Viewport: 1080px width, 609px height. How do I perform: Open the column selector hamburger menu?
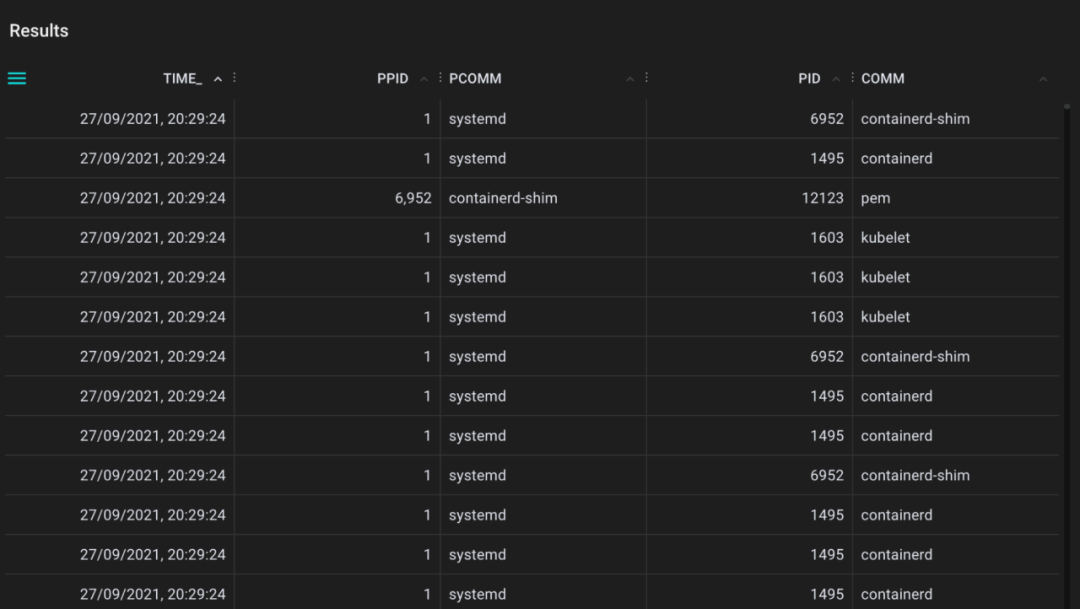coord(17,79)
